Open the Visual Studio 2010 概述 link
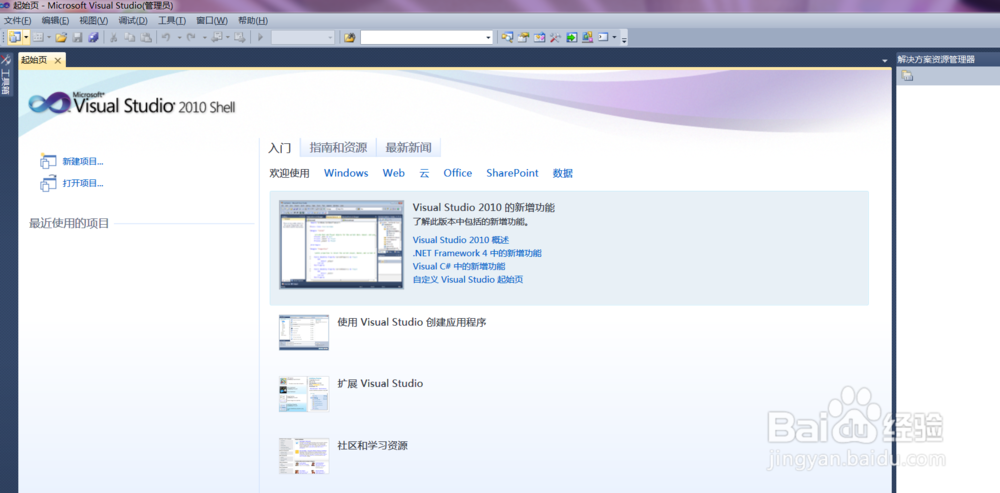 460,240
